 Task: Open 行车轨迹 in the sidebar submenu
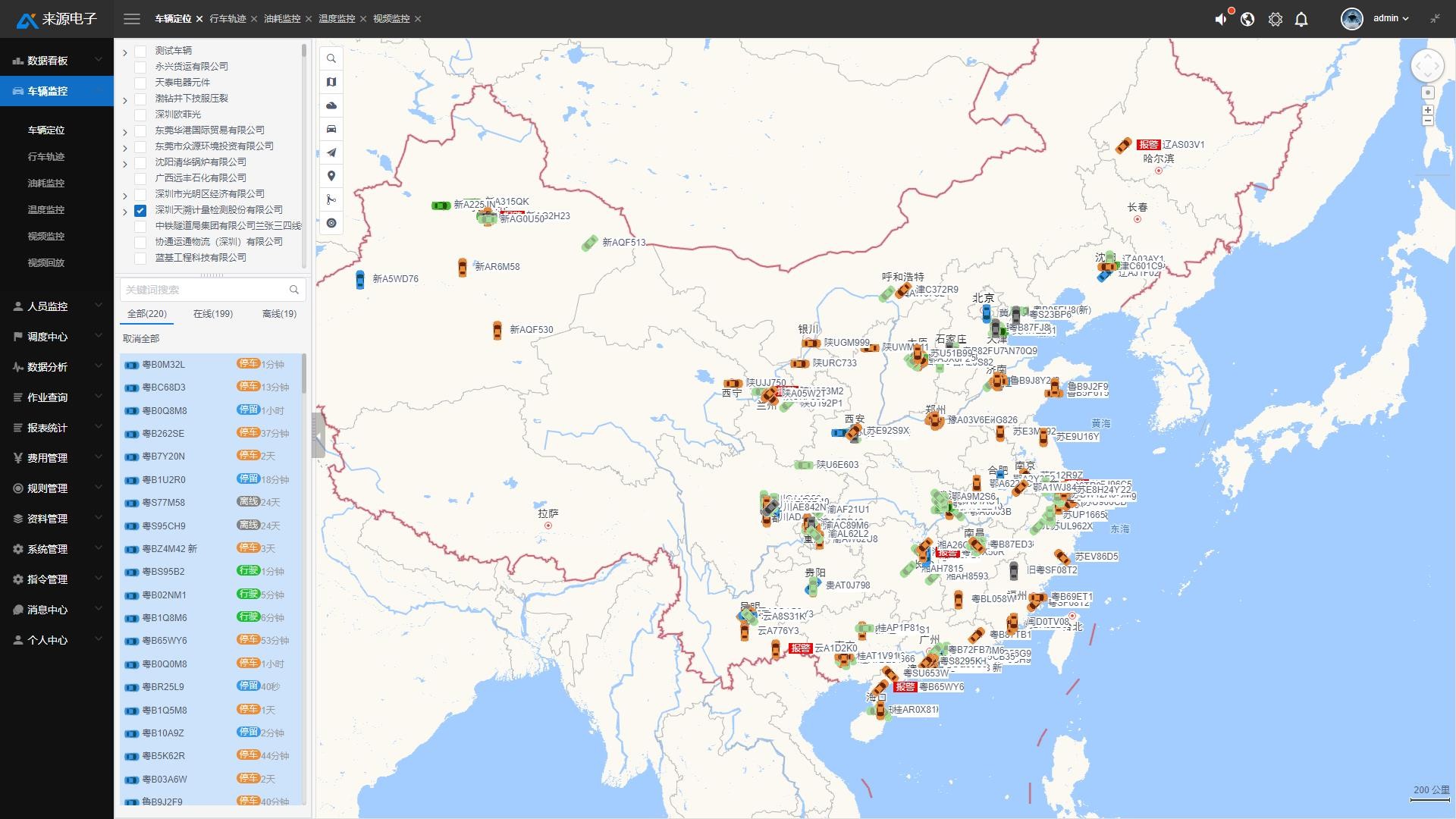tap(46, 157)
